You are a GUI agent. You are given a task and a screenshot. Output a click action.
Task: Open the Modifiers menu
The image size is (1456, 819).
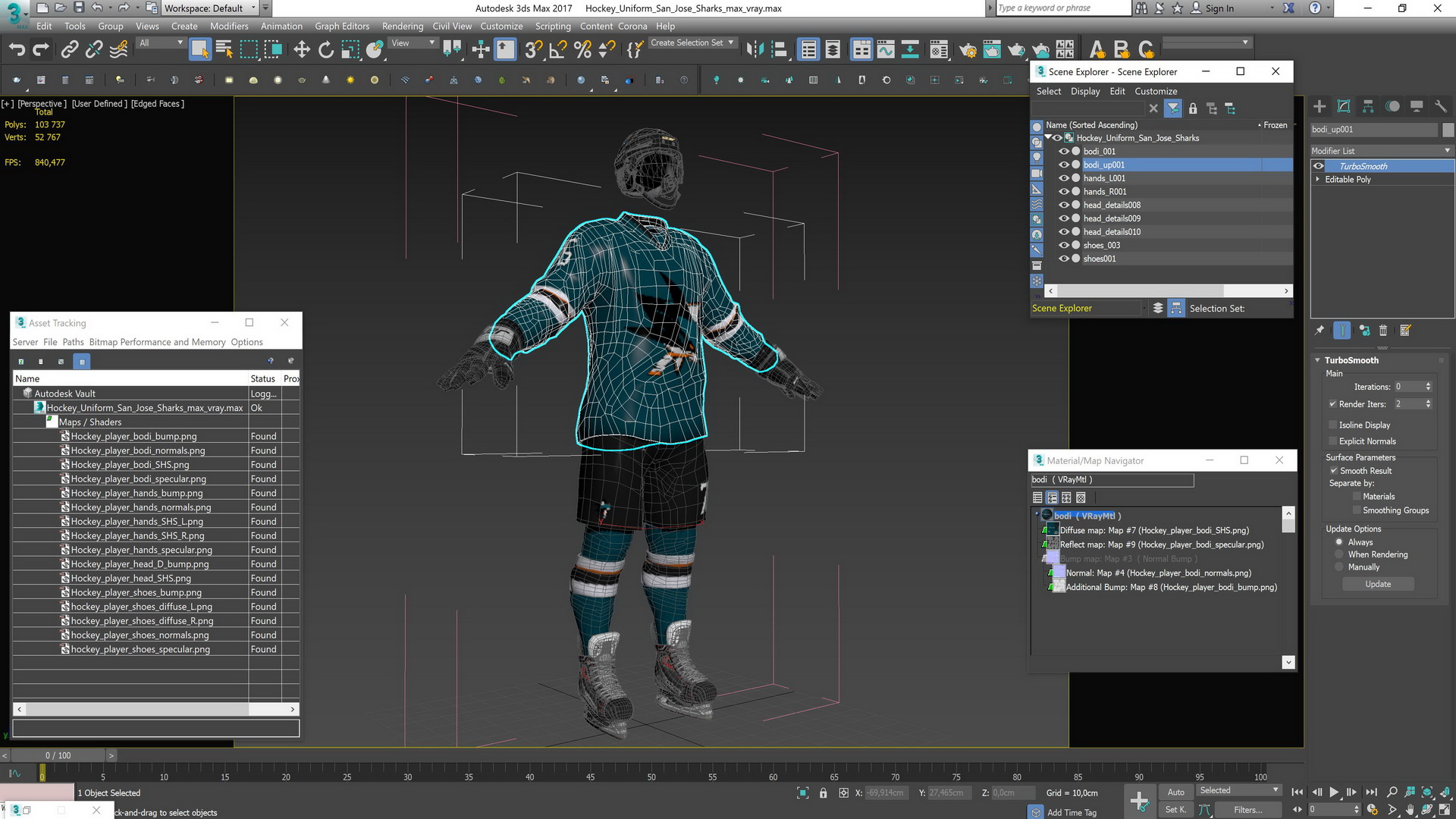229,26
